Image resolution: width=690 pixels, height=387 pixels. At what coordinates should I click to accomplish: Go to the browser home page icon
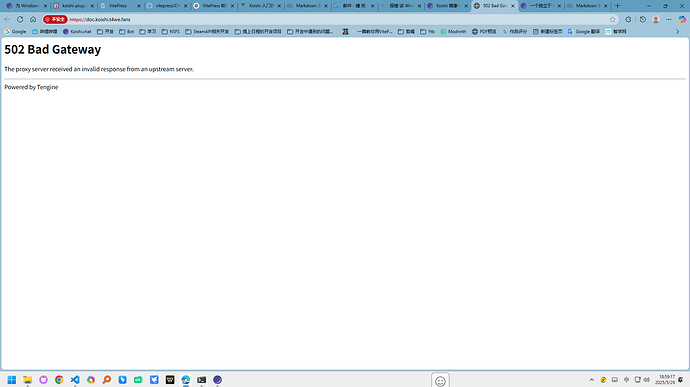(x=33, y=19)
